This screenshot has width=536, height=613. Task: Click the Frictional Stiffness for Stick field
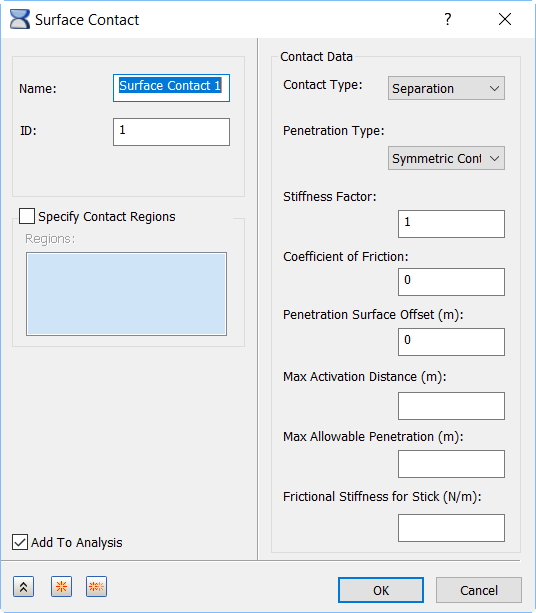click(x=451, y=528)
